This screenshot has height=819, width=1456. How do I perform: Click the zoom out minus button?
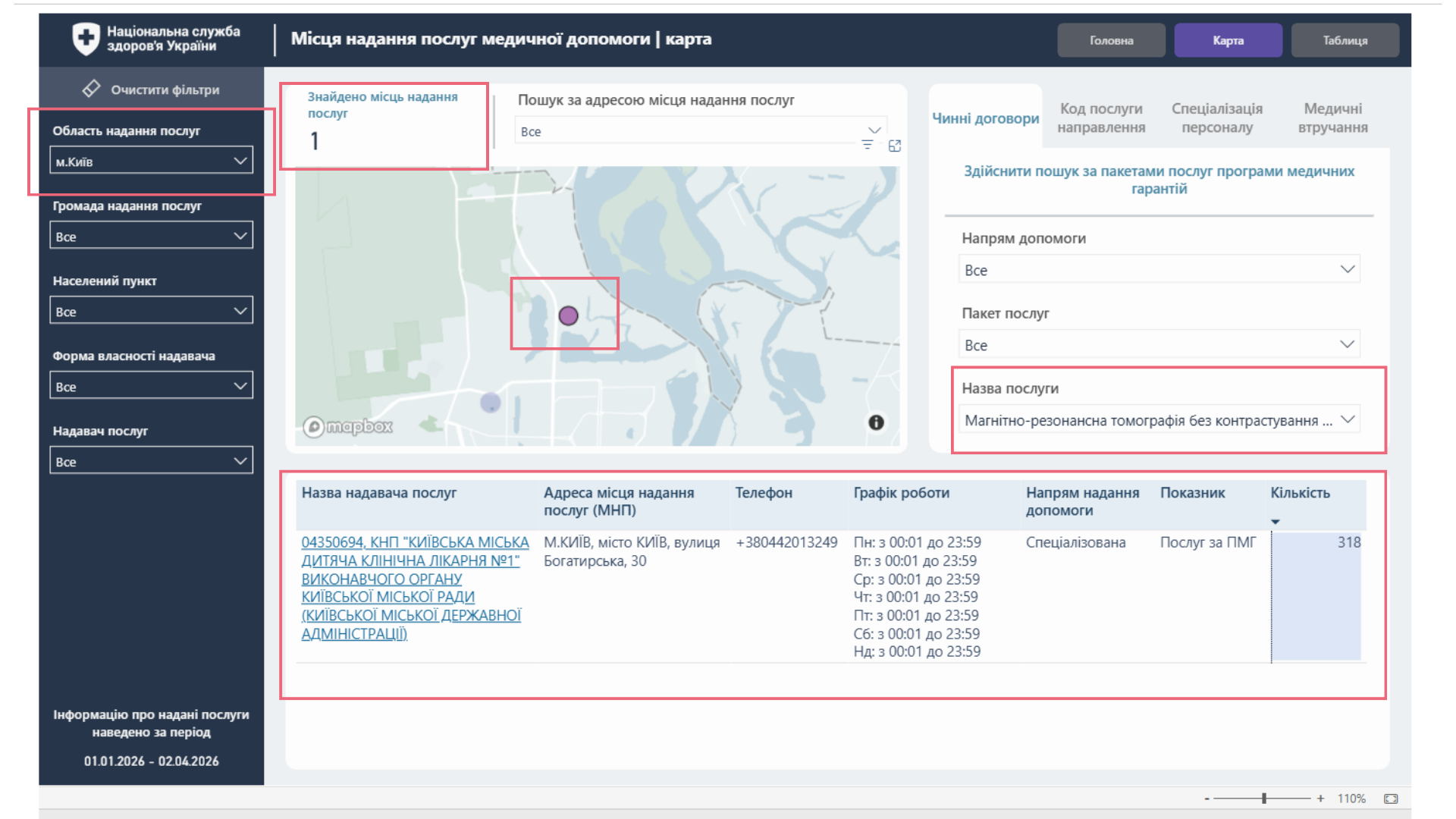[x=1207, y=799]
